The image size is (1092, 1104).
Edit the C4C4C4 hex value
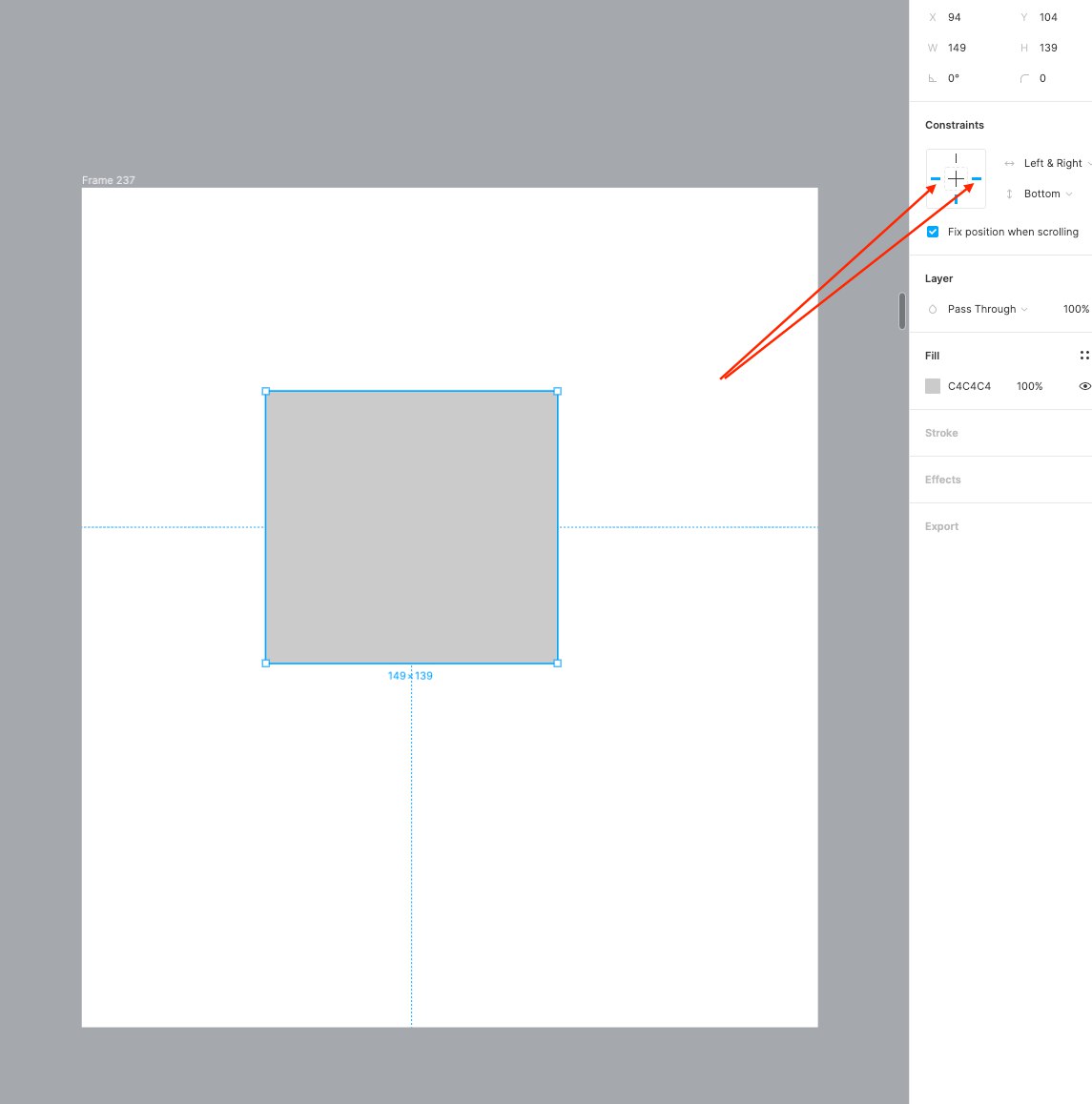(x=969, y=386)
